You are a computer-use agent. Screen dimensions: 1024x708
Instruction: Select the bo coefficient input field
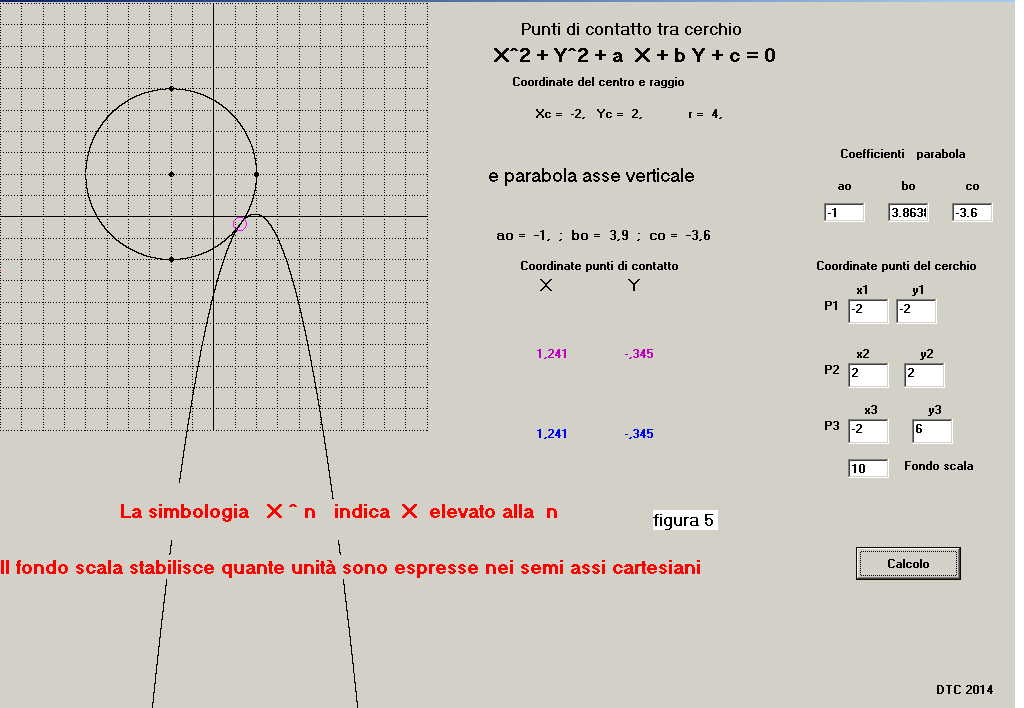tap(908, 212)
